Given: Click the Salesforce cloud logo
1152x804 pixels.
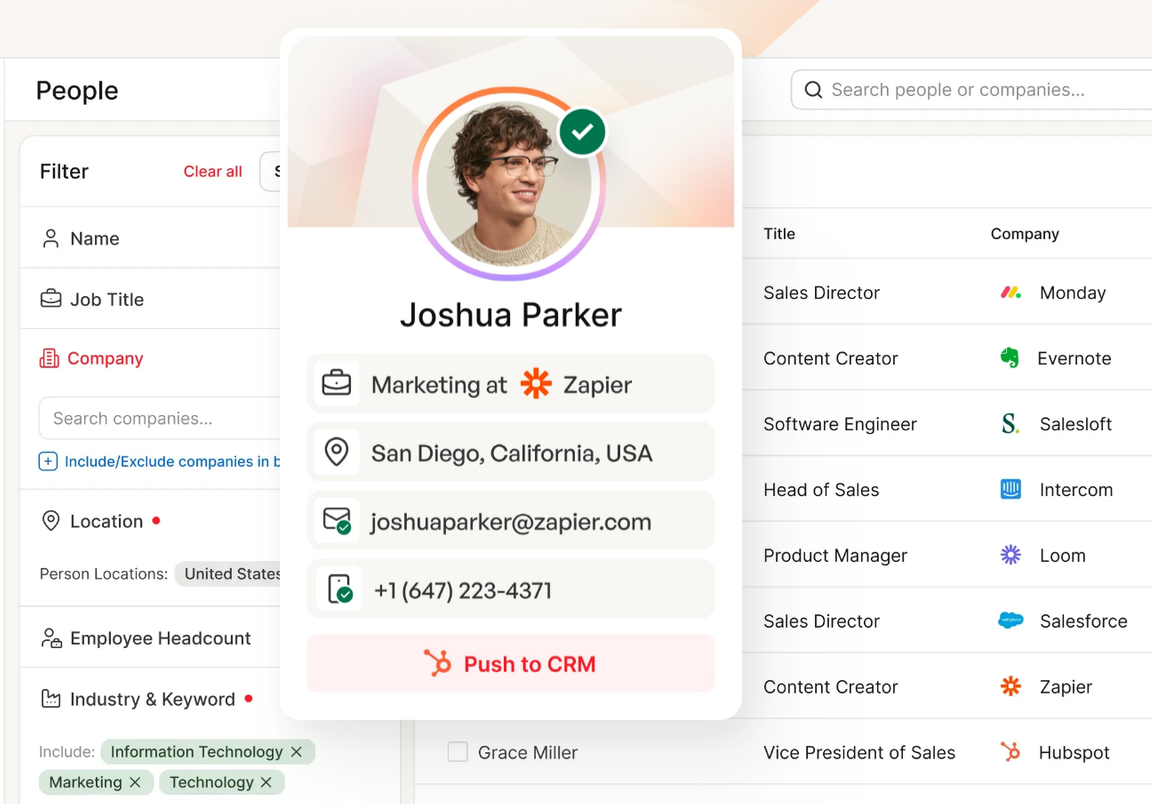Looking at the screenshot, I should (x=1011, y=620).
